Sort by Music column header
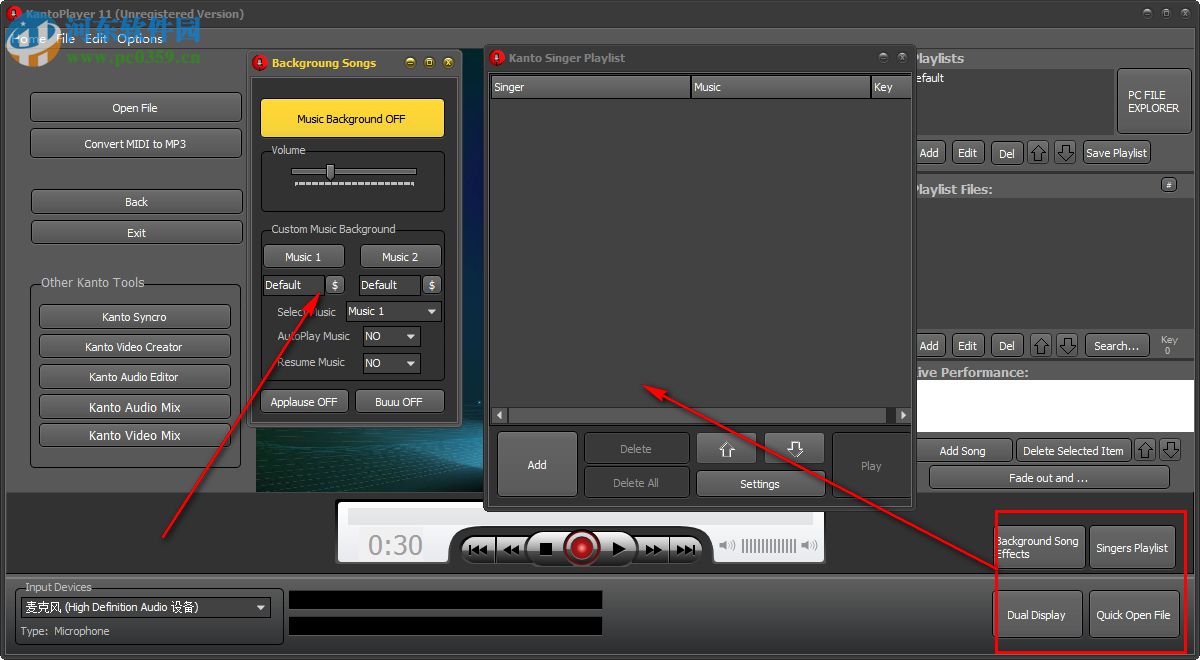The width and height of the screenshot is (1200, 660). tap(780, 87)
